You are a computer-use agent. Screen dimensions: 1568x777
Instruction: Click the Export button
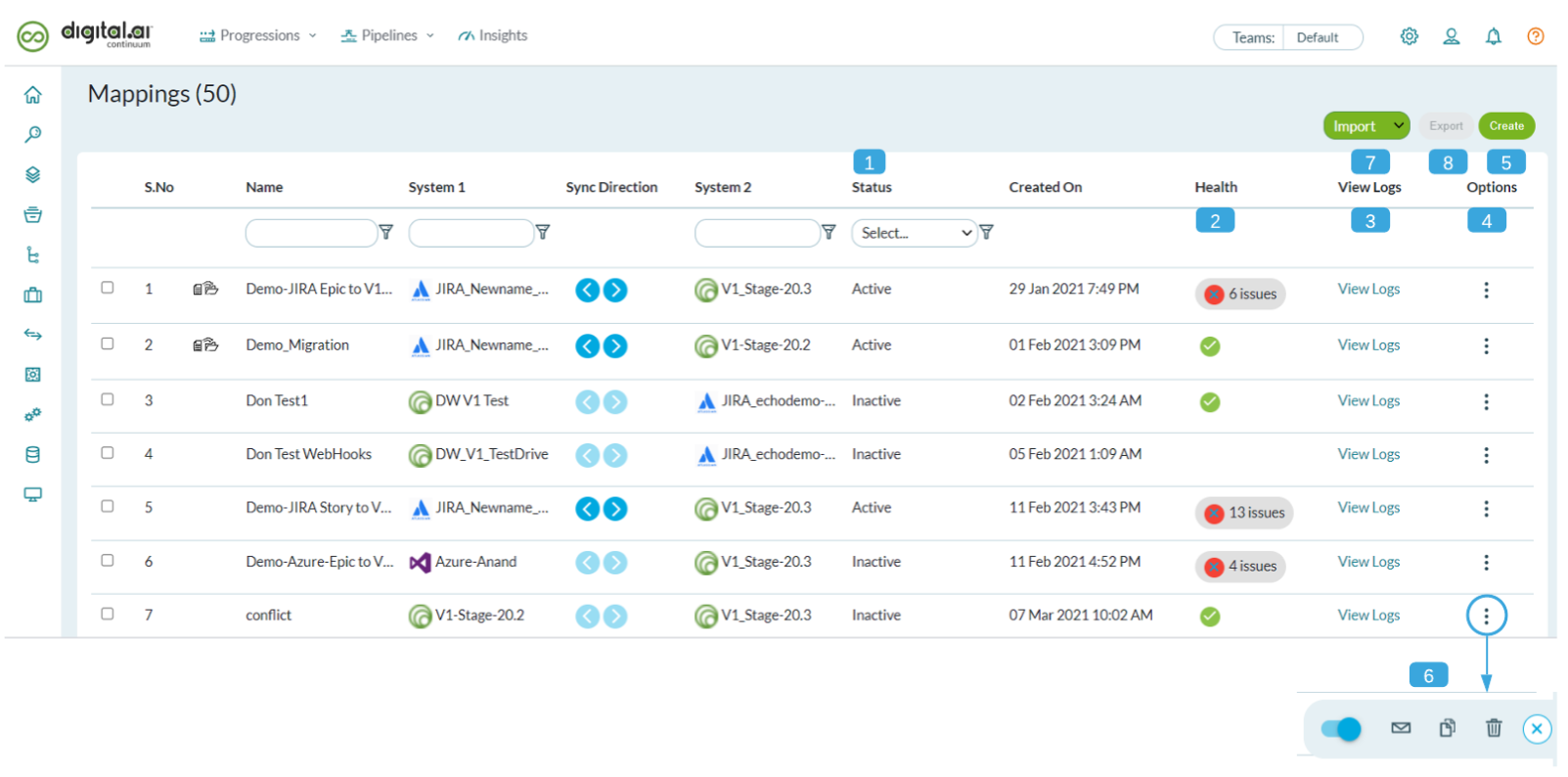(x=1446, y=125)
